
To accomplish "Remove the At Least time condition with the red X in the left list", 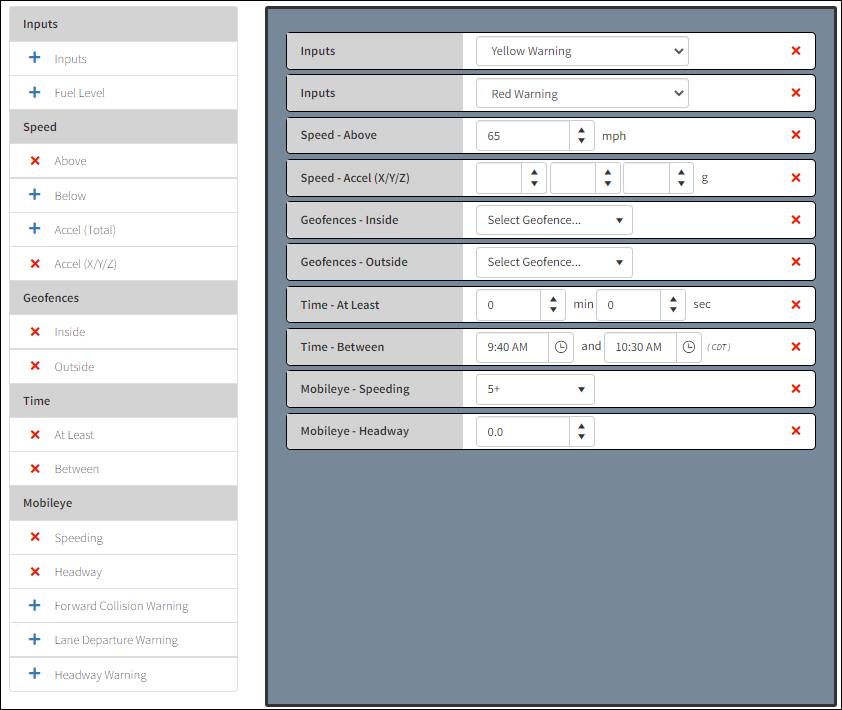I will tap(35, 434).
